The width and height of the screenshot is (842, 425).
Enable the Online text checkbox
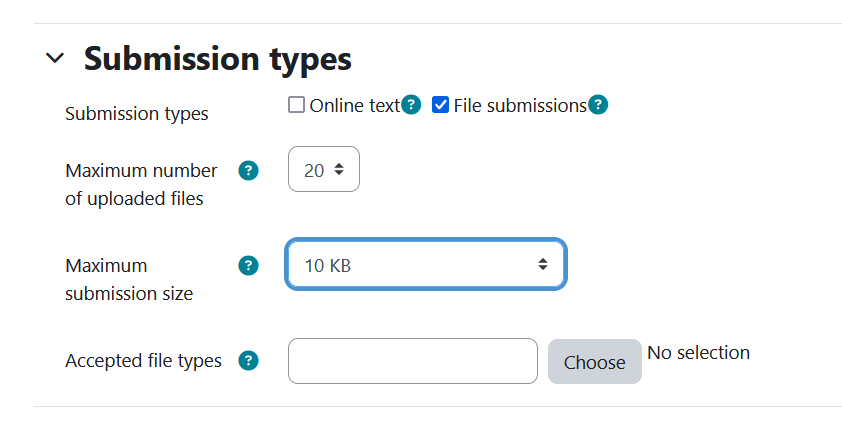coord(296,105)
